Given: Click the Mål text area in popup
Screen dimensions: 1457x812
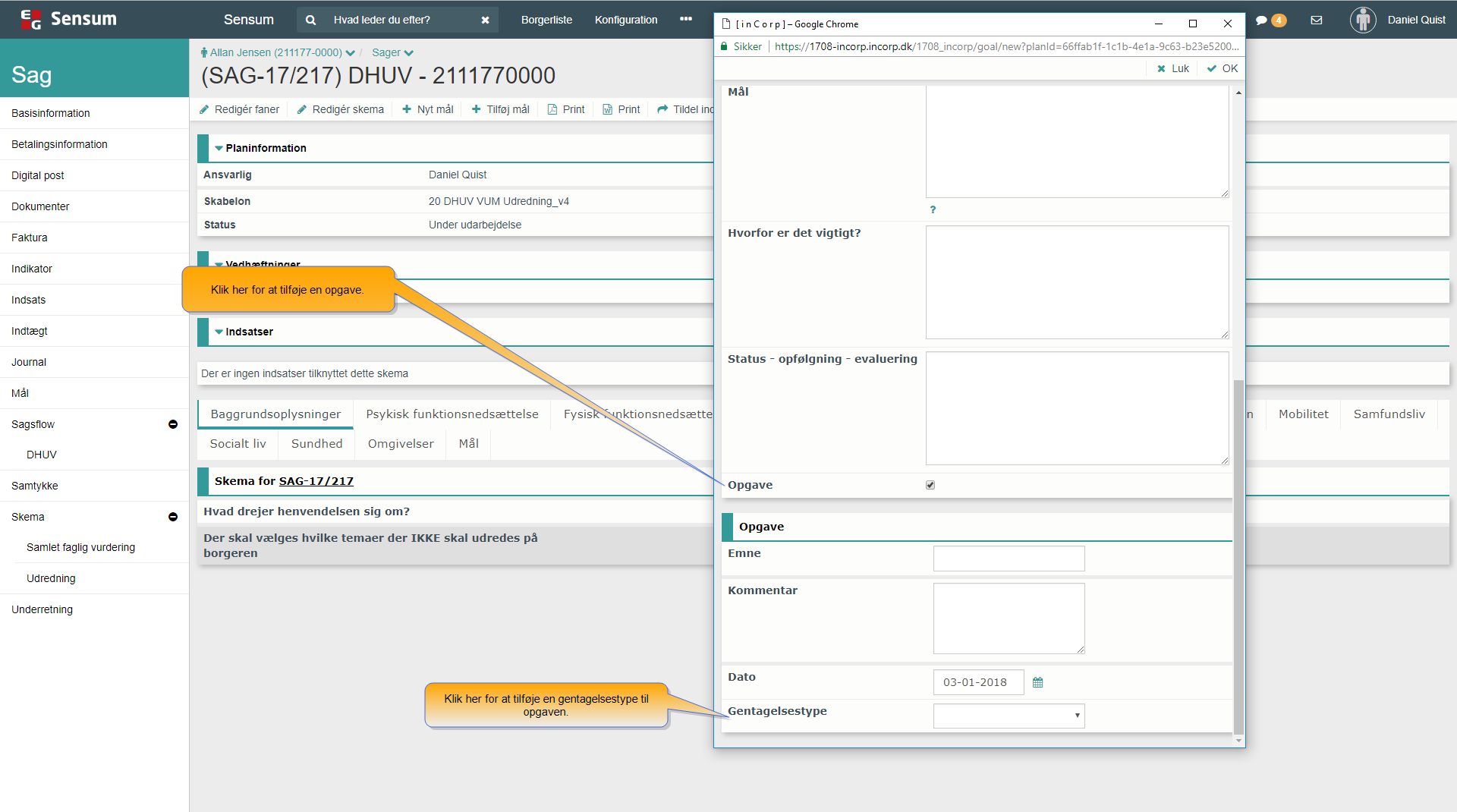Looking at the screenshot, I should [x=1077, y=141].
